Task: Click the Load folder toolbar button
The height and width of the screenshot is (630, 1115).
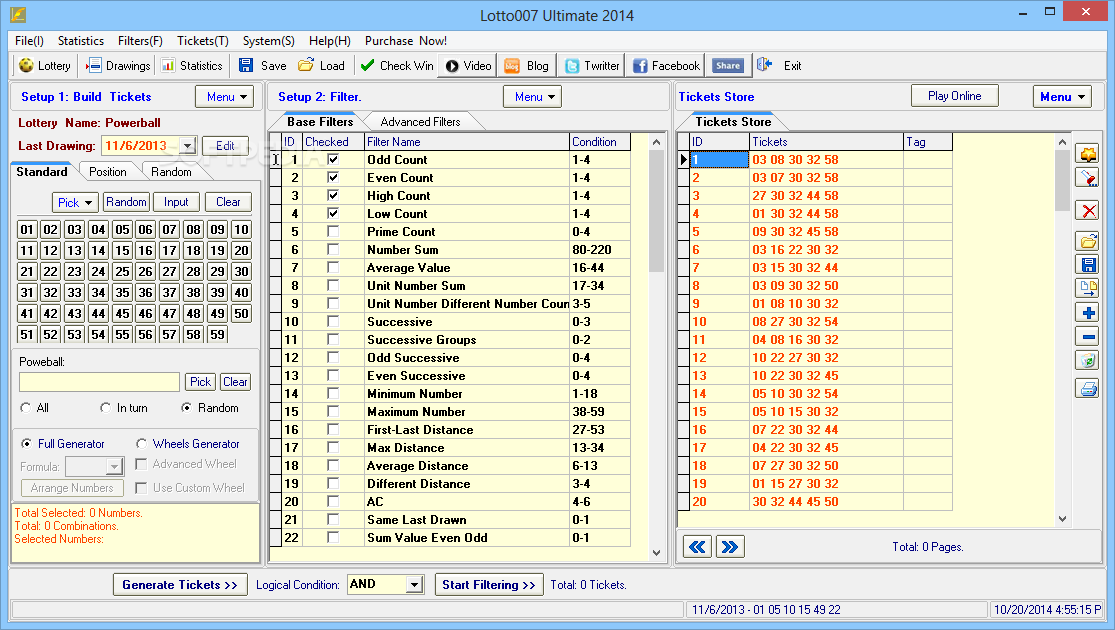Action: point(321,65)
